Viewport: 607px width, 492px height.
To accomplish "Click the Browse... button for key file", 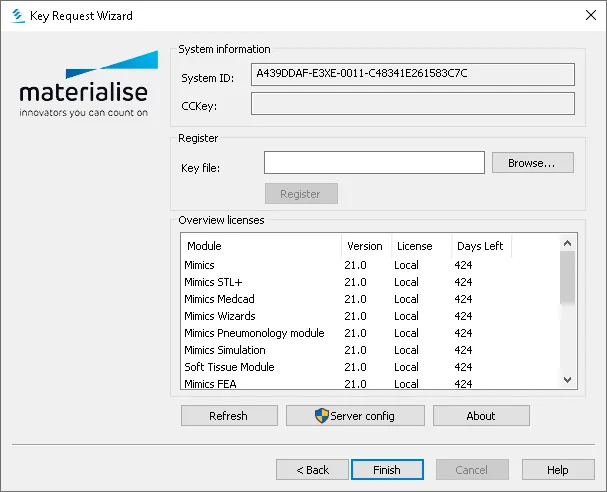I will pyautogui.click(x=533, y=163).
